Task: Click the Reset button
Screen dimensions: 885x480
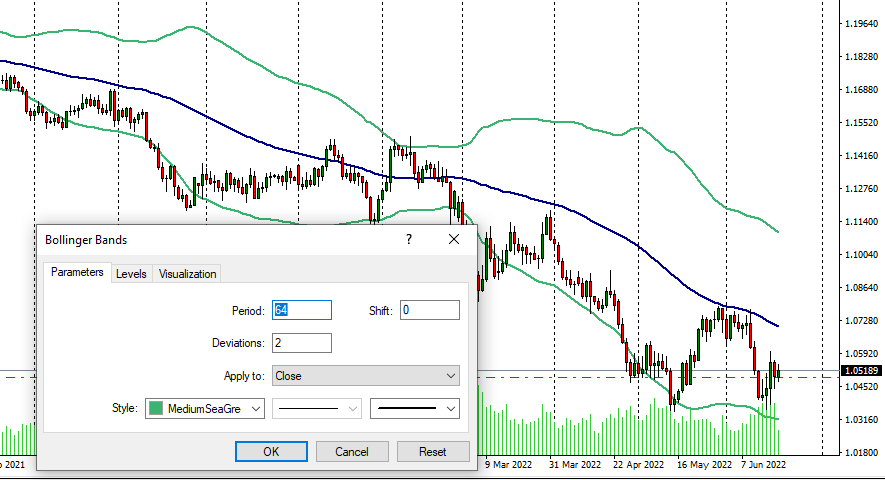Action: 433,452
